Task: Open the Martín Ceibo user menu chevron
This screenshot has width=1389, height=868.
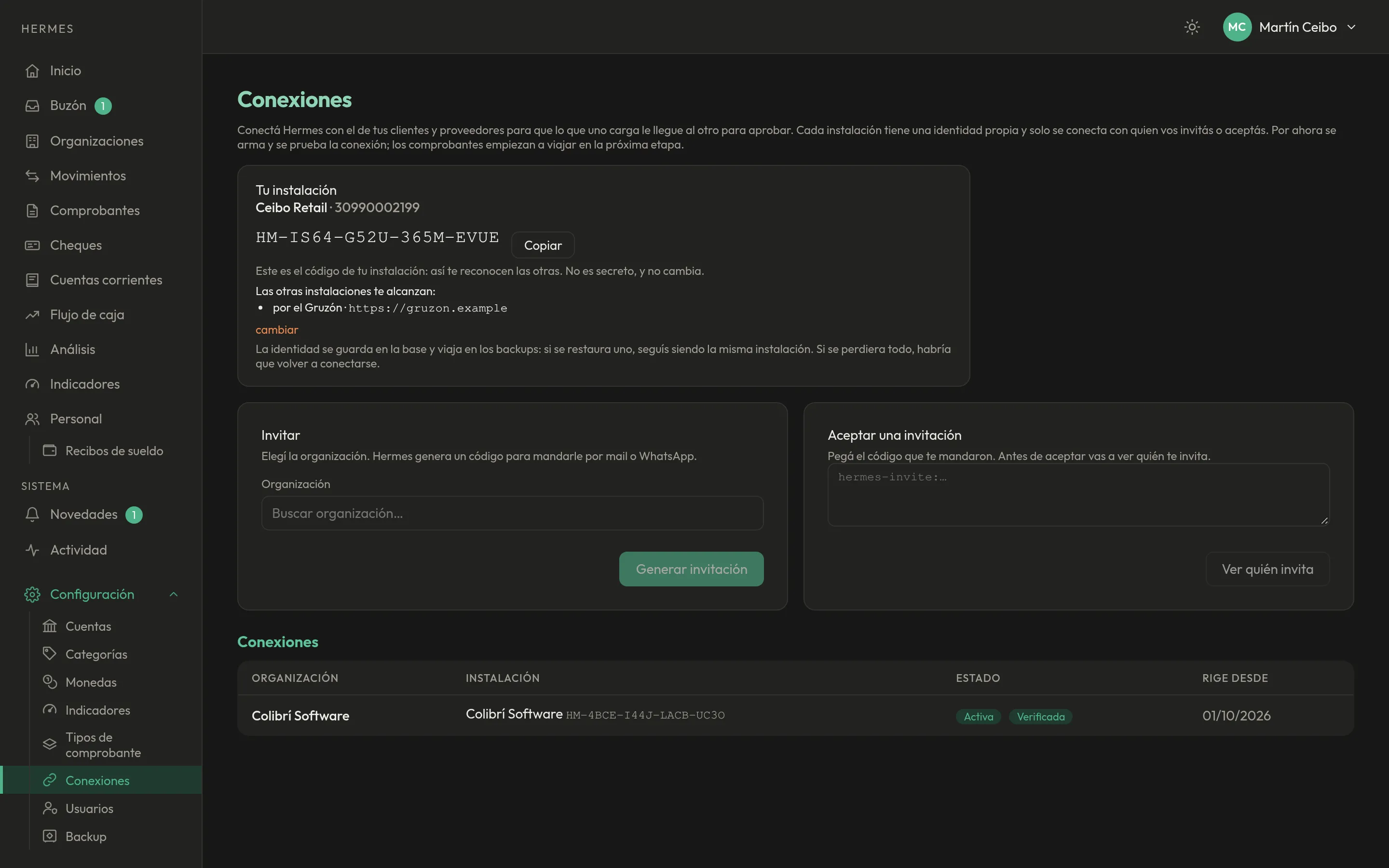Action: tap(1351, 27)
